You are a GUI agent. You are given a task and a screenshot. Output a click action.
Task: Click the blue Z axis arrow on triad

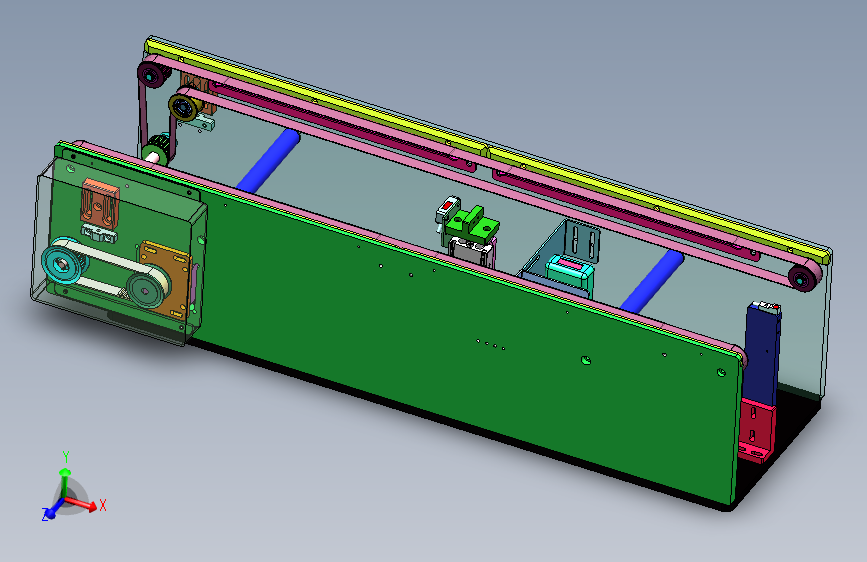click(51, 511)
